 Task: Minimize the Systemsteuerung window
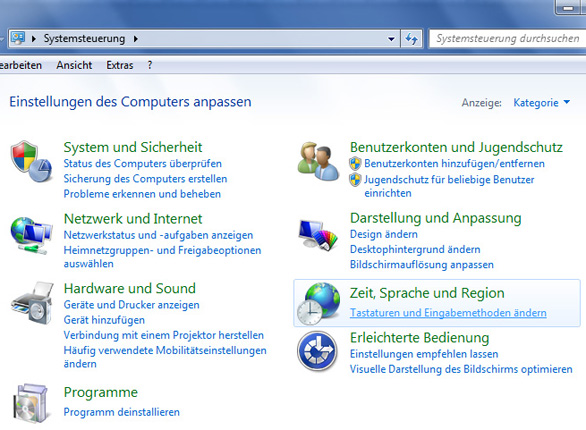click(568, 7)
